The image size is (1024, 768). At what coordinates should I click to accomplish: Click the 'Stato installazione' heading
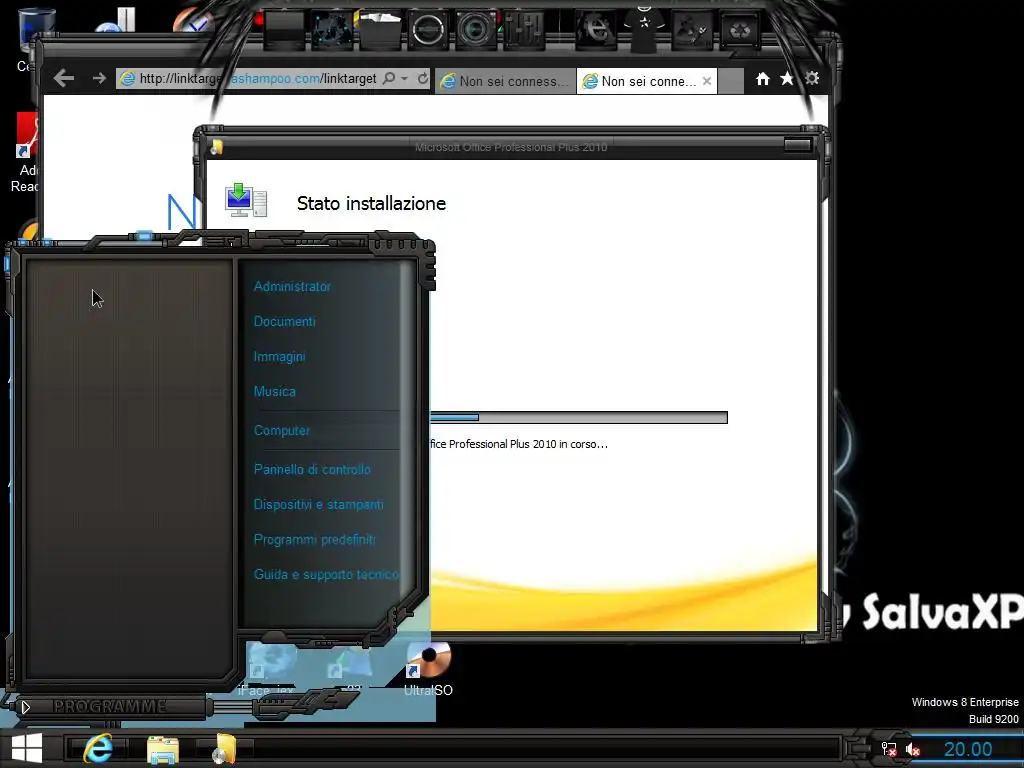pos(371,204)
